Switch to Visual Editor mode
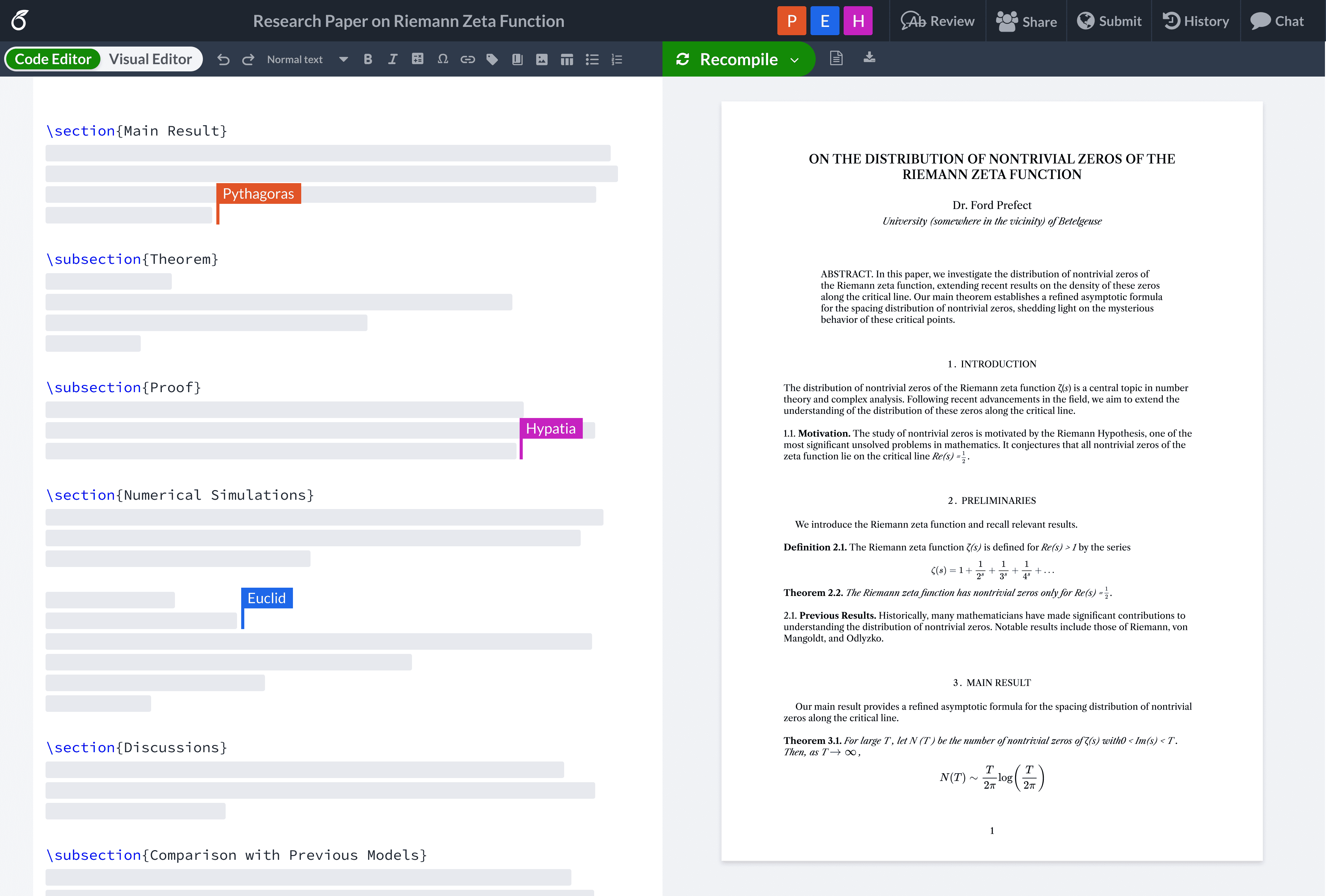Image resolution: width=1326 pixels, height=896 pixels. coord(150,59)
